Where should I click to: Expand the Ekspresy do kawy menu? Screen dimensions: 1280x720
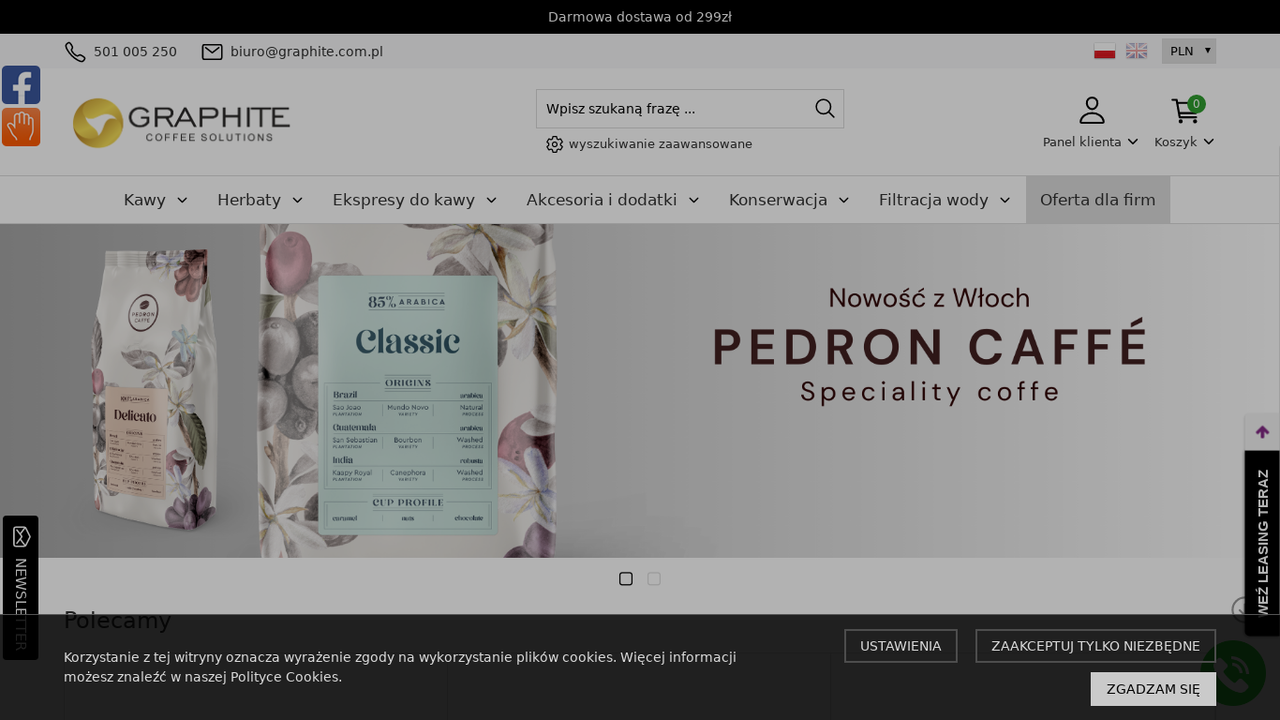pyautogui.click(x=414, y=200)
